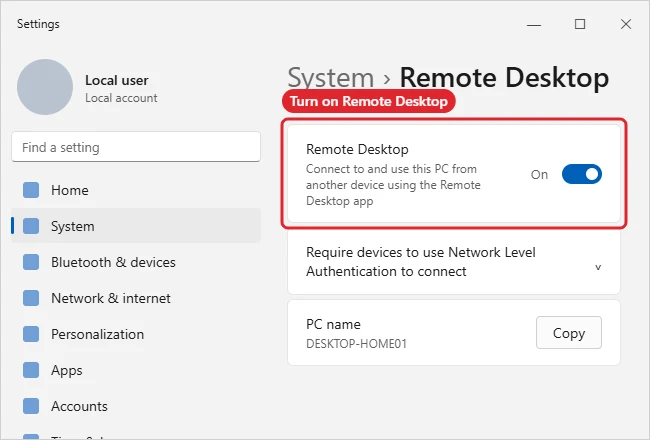Click the Home sidebar icon

[31, 190]
